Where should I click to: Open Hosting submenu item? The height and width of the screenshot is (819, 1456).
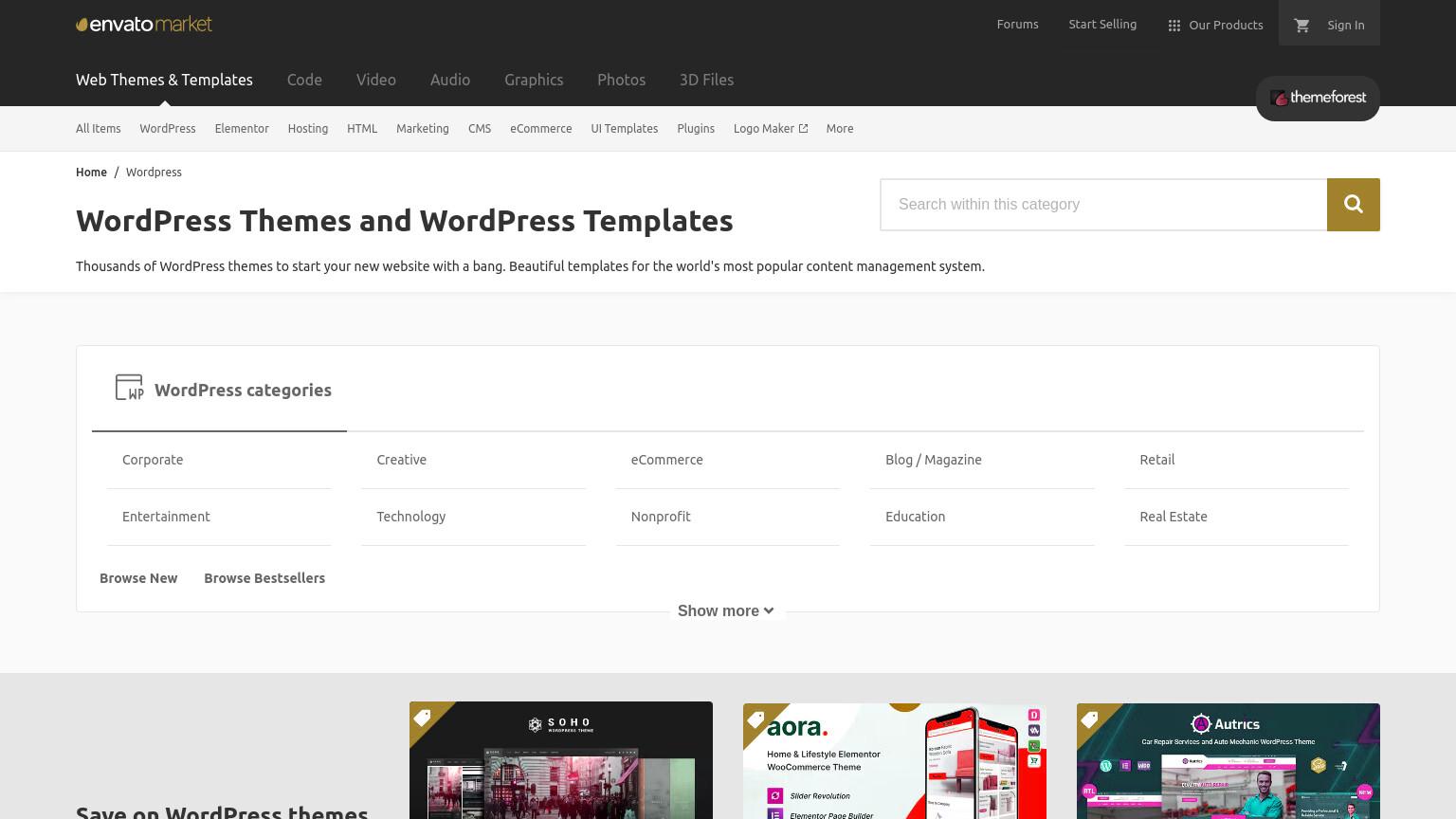click(x=308, y=129)
